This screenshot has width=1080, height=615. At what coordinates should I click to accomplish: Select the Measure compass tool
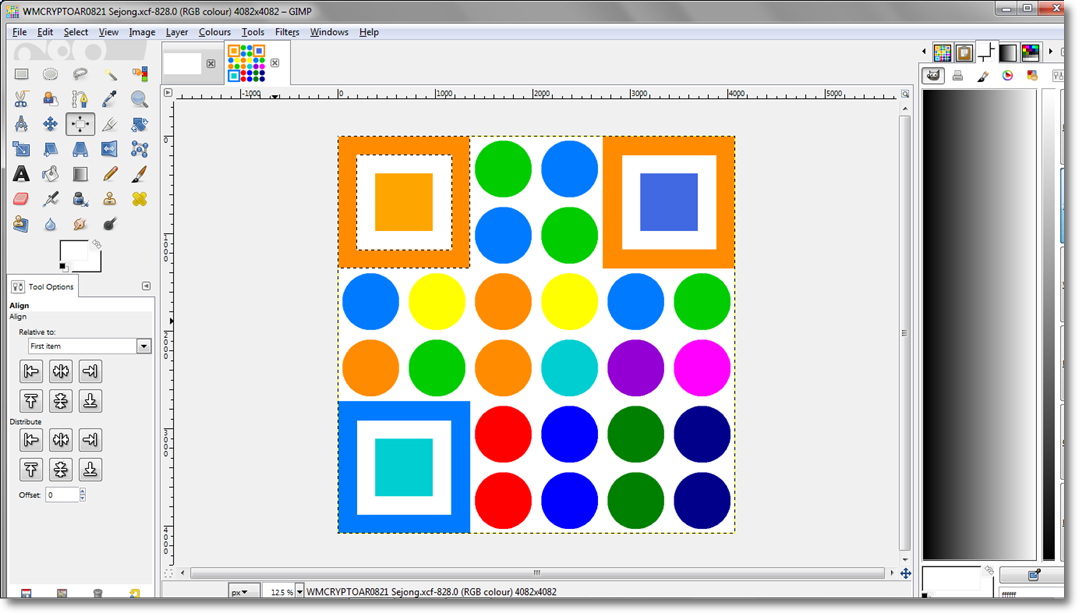point(21,124)
